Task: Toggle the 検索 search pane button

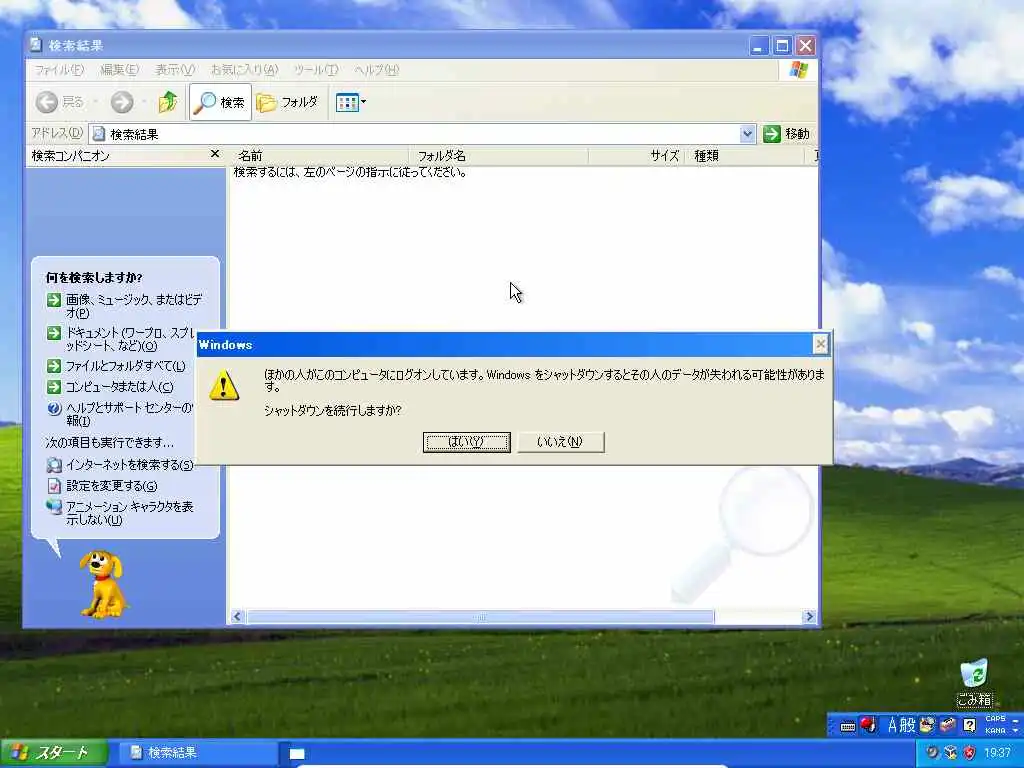Action: point(220,102)
